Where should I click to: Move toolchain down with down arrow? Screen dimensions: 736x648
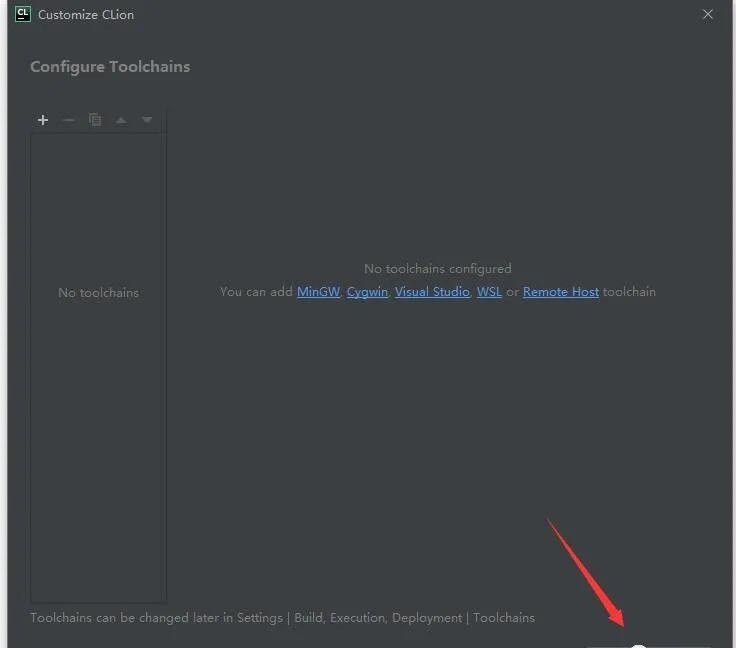pyautogui.click(x=147, y=120)
